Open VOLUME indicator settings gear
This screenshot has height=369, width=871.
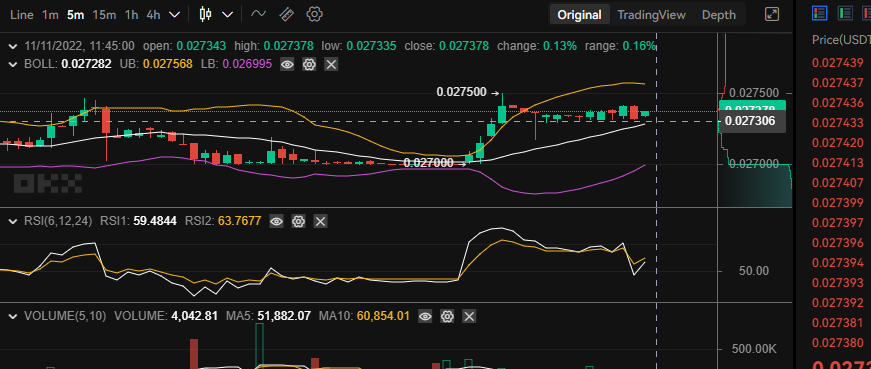click(447, 317)
